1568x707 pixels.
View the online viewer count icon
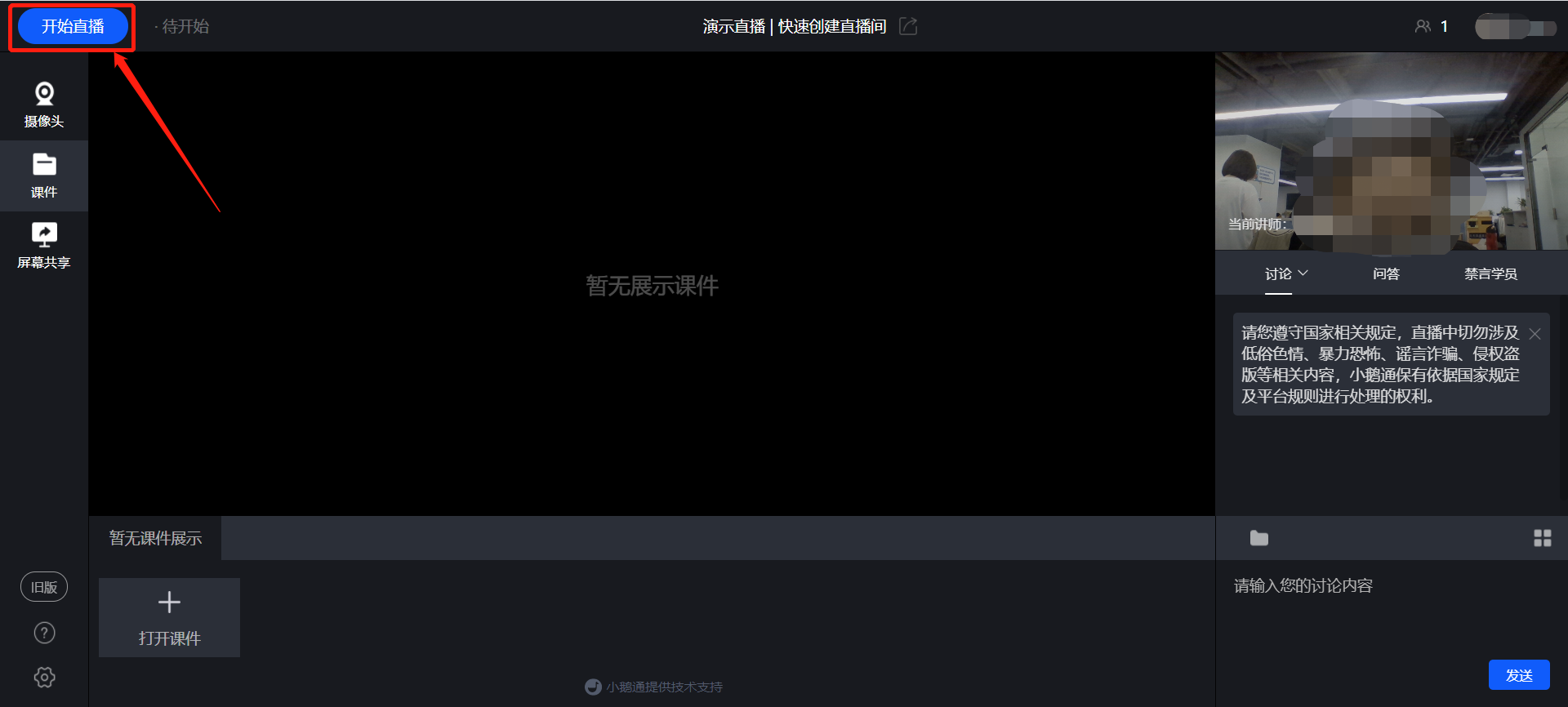point(1423,26)
